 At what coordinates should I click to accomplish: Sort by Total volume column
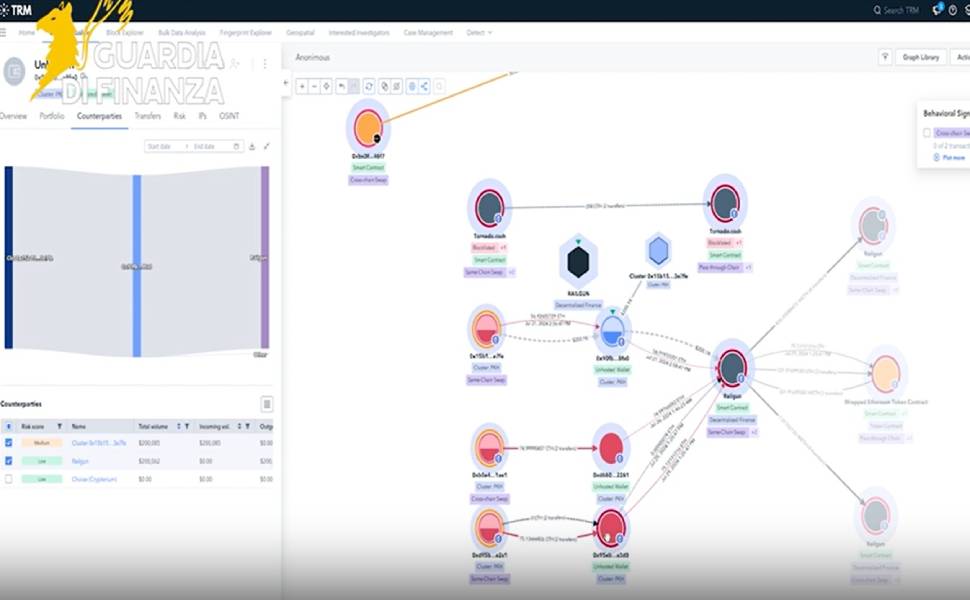pyautogui.click(x=179, y=426)
